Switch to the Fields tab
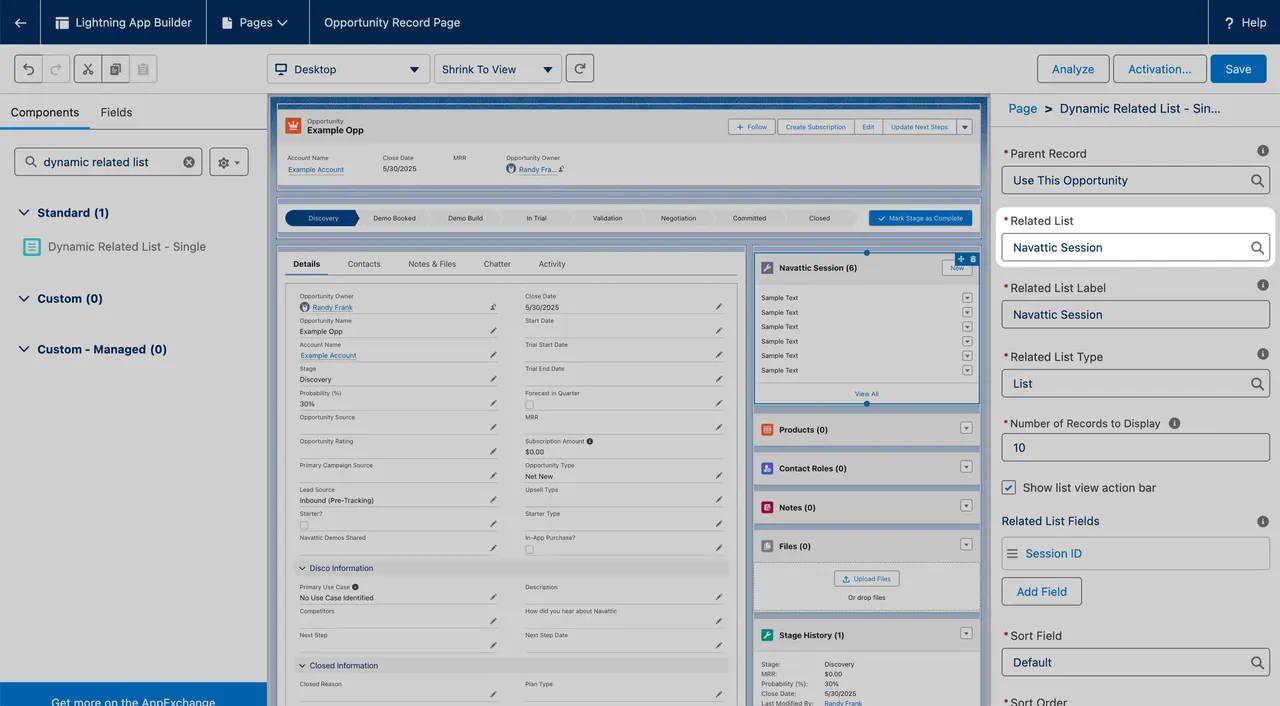Screen dimensions: 1280x706 click(116, 112)
